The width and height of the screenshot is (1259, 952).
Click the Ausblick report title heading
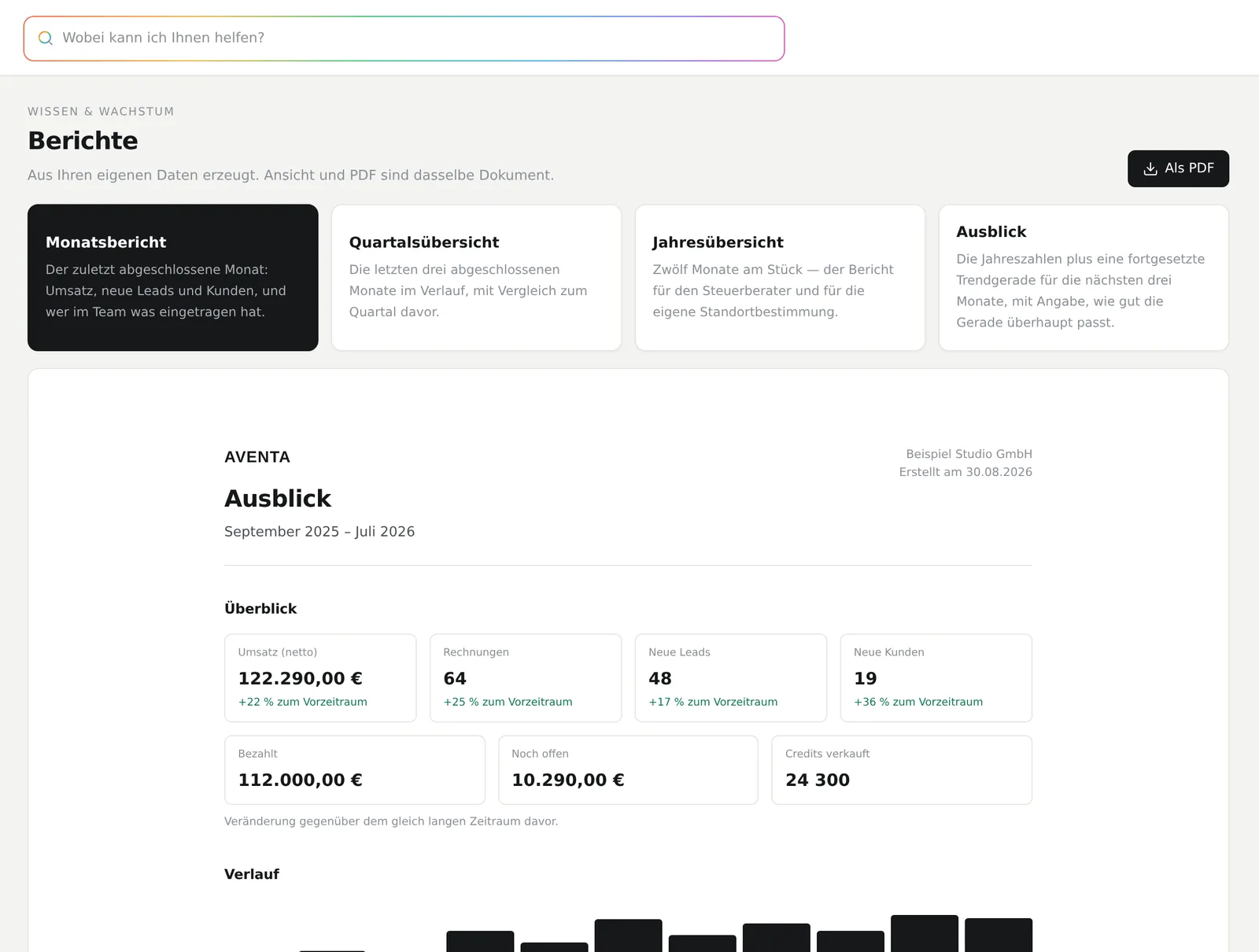[278, 499]
